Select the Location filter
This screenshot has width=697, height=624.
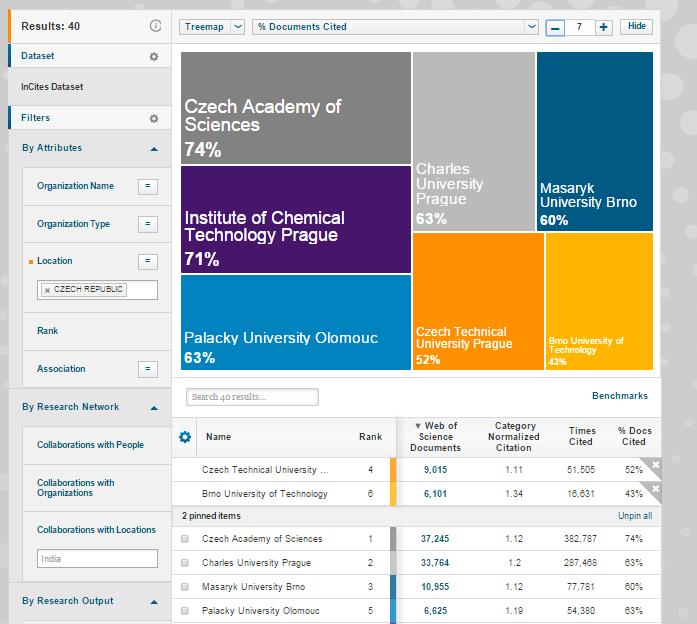tap(55, 261)
